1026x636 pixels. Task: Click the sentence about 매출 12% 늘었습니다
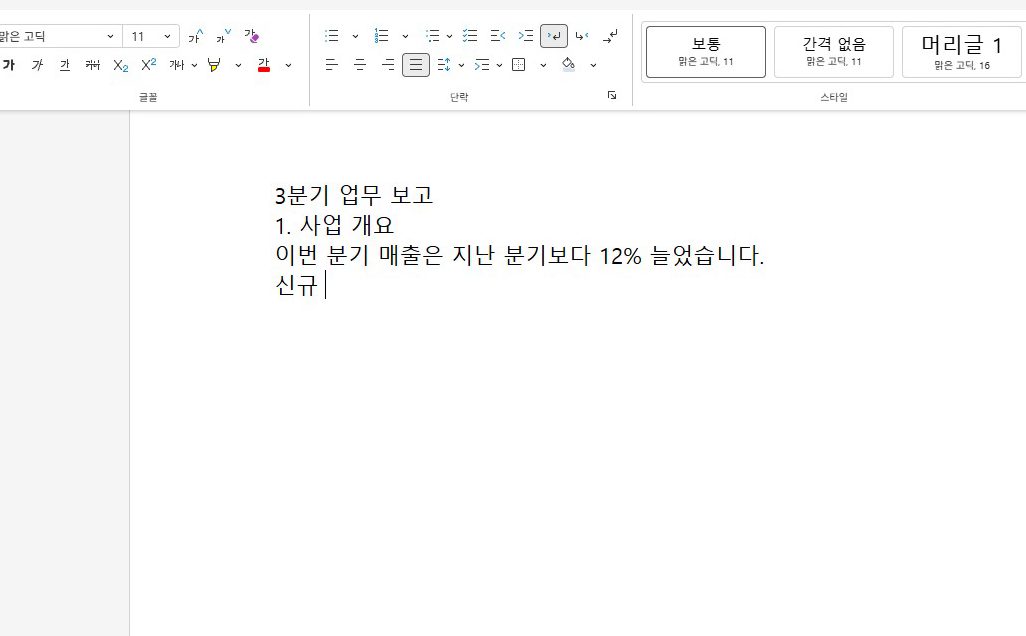coord(520,255)
